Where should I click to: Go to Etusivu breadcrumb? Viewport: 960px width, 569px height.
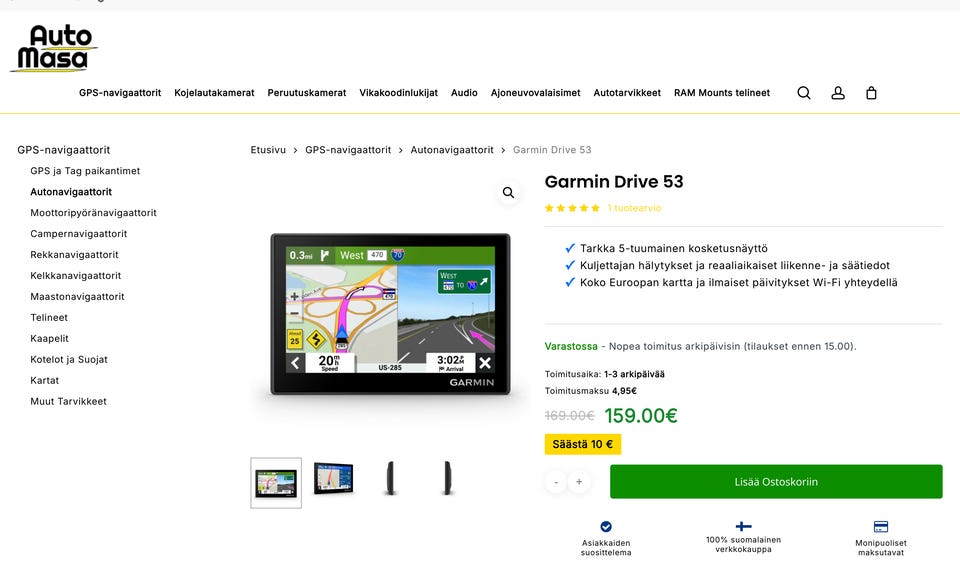(268, 149)
